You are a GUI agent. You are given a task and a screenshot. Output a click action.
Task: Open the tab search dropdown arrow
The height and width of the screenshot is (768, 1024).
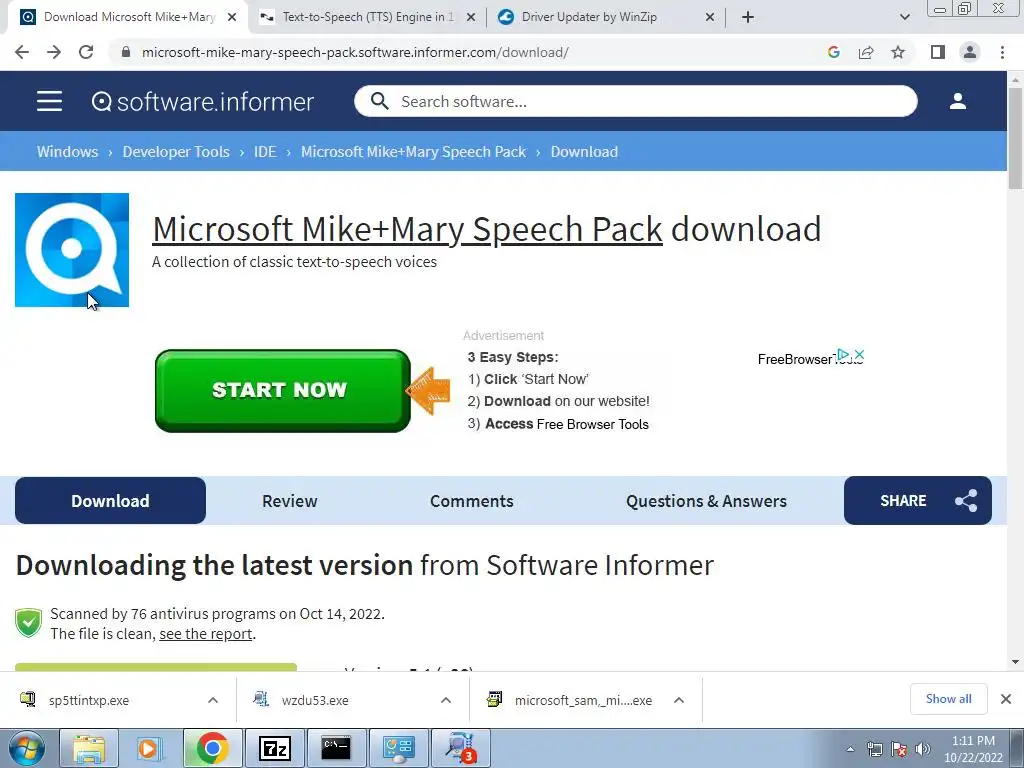[x=904, y=17]
